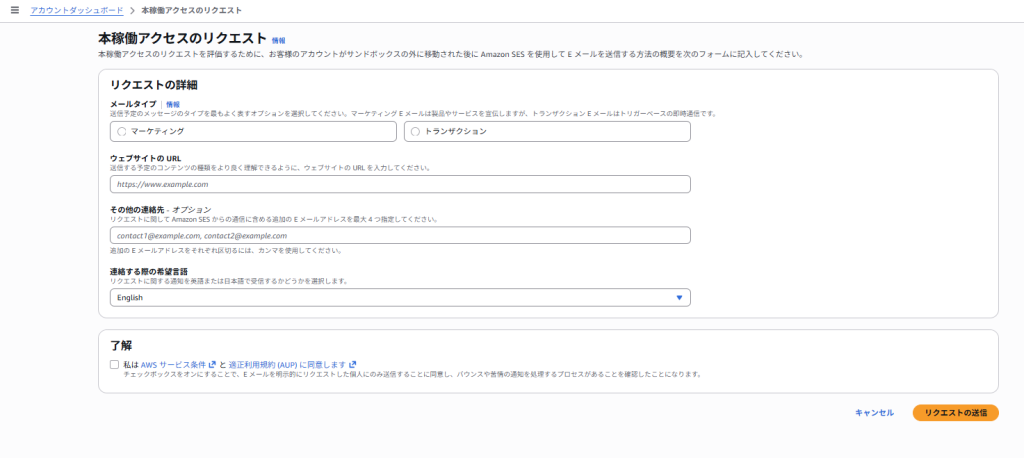
Task: Expand the 連絡する際の希望言語 dropdown showing English
Action: 400,298
